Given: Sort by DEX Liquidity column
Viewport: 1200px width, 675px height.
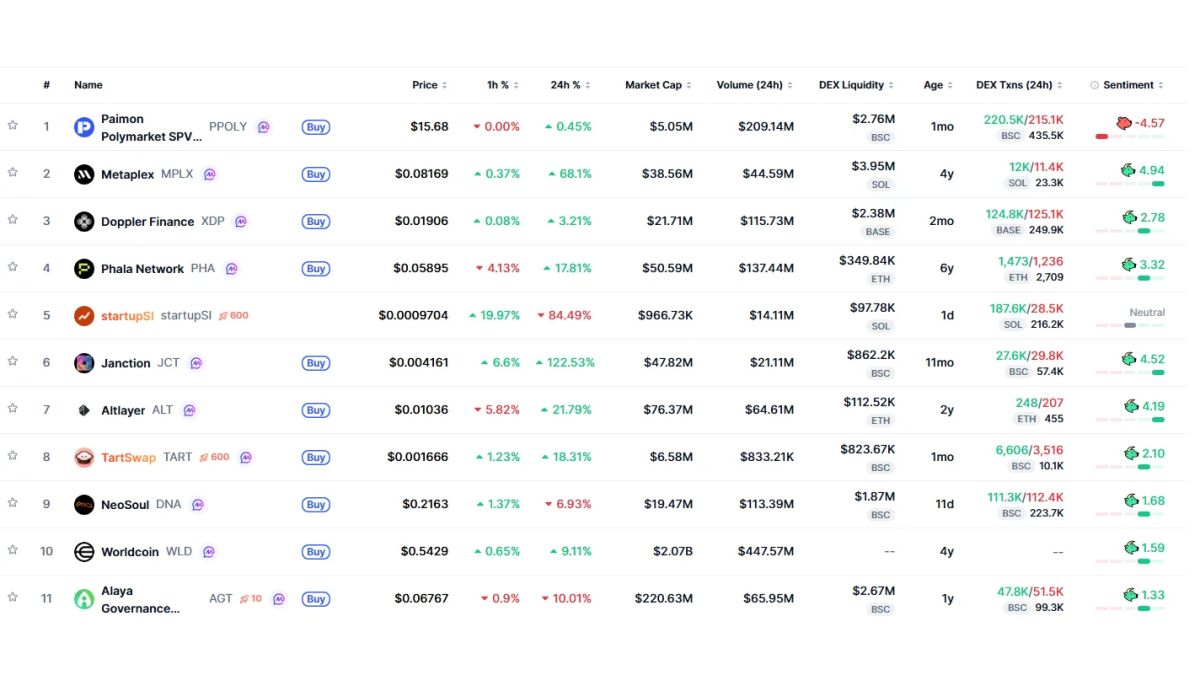Looking at the screenshot, I should [856, 85].
